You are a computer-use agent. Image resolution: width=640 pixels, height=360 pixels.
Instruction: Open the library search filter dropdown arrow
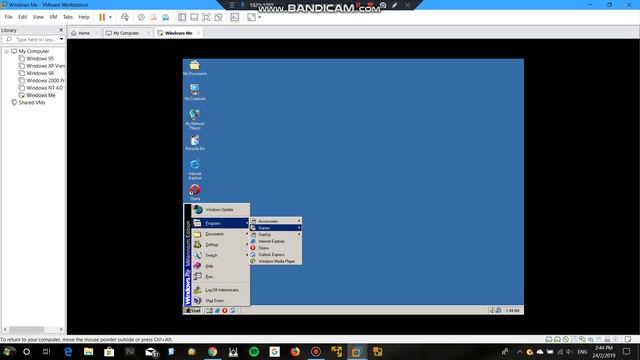[61, 39]
